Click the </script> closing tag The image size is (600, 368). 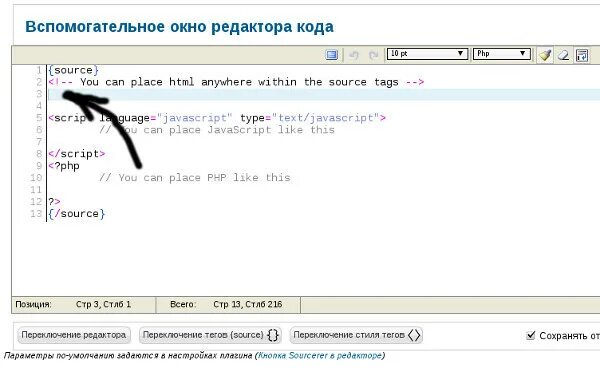tap(77, 154)
